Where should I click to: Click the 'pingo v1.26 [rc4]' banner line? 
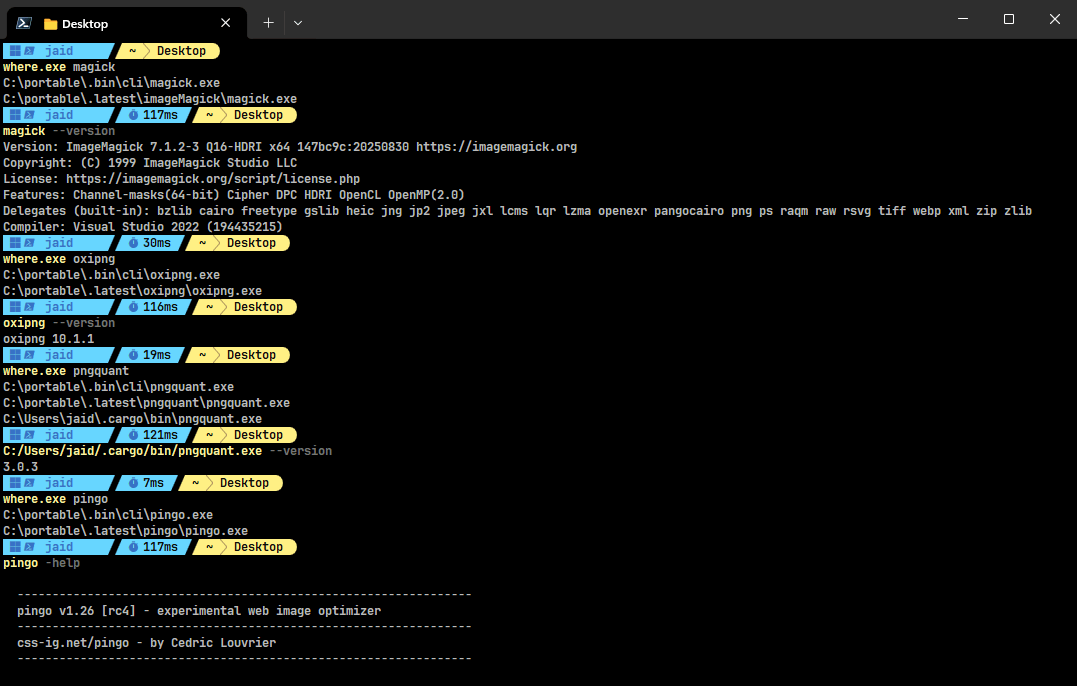pos(199,611)
